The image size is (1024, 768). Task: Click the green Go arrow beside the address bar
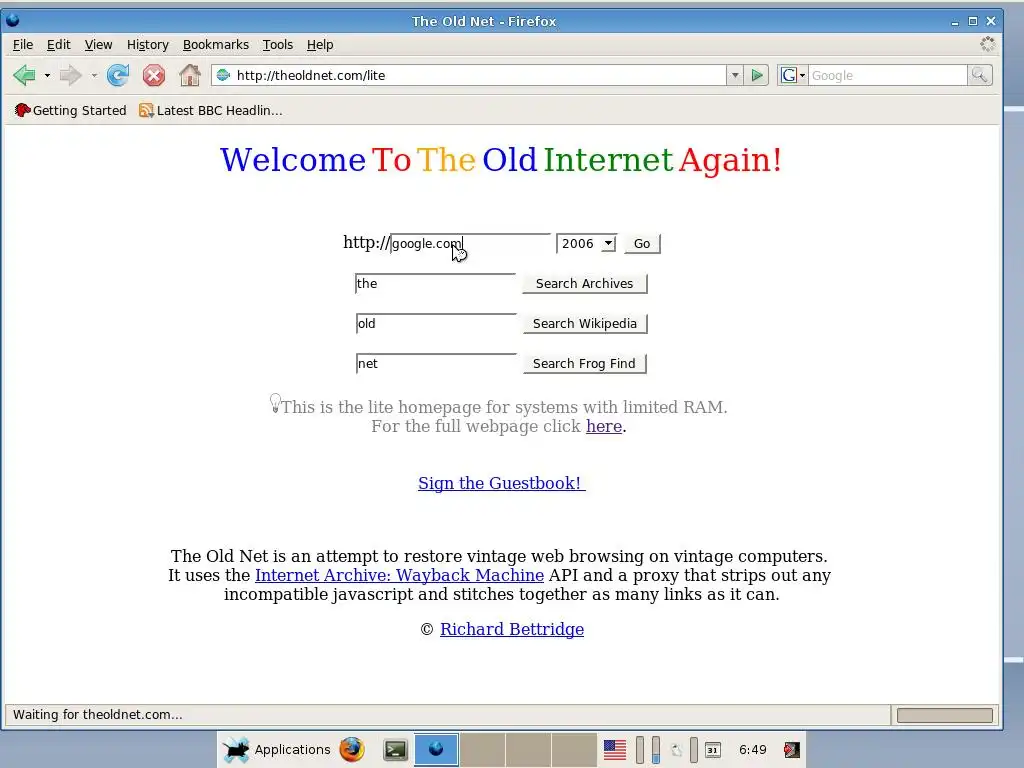click(x=757, y=75)
